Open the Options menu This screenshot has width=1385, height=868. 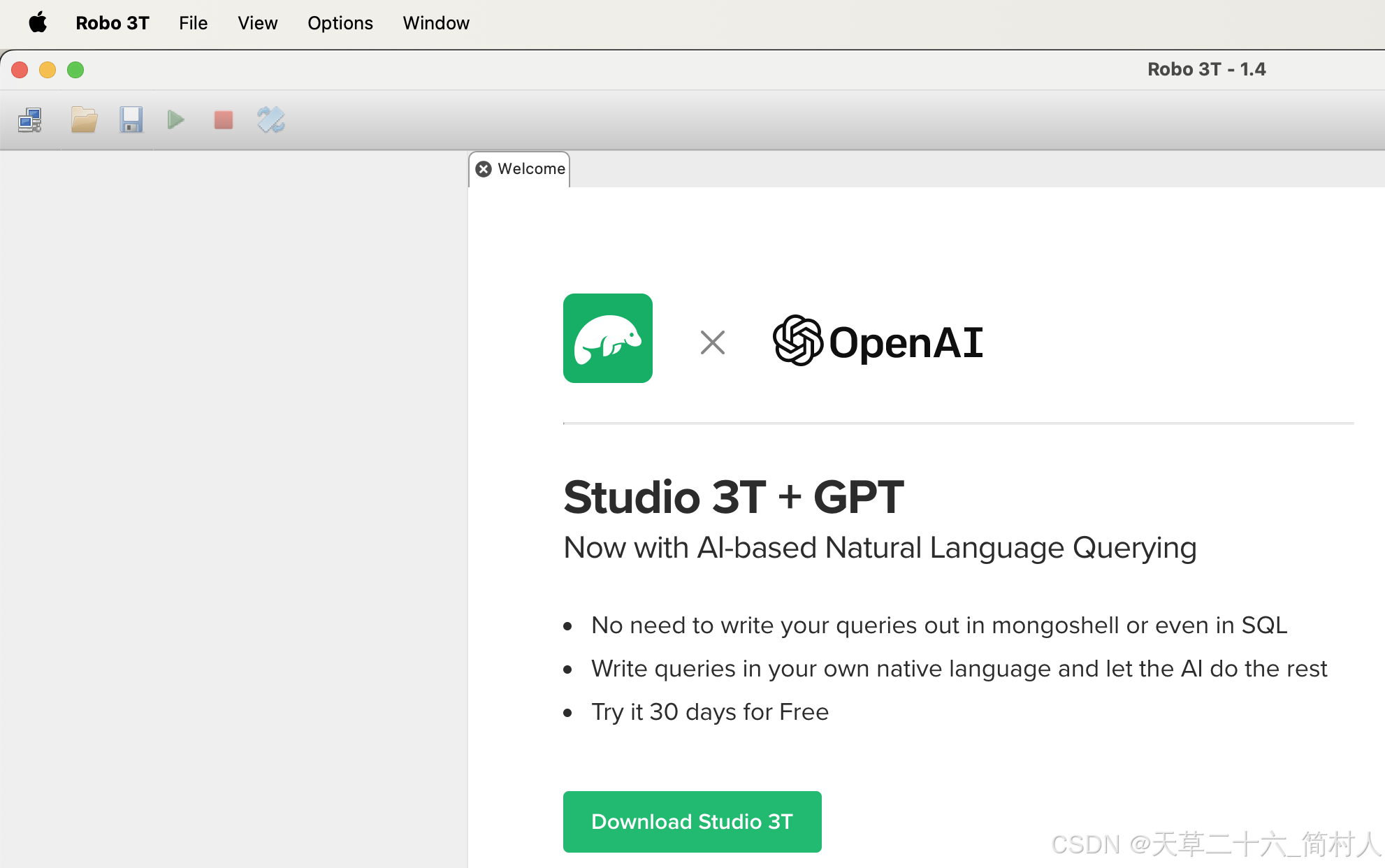point(340,23)
